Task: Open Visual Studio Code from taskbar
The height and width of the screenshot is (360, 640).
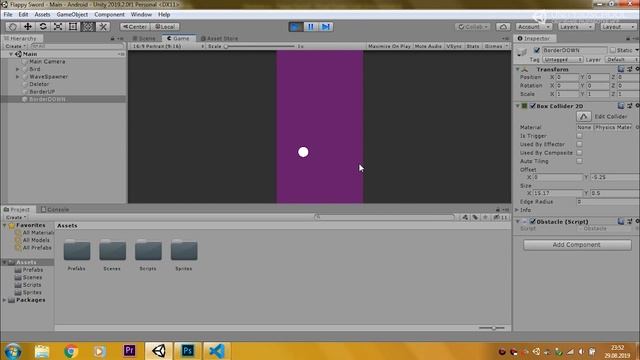Action: click(216, 351)
